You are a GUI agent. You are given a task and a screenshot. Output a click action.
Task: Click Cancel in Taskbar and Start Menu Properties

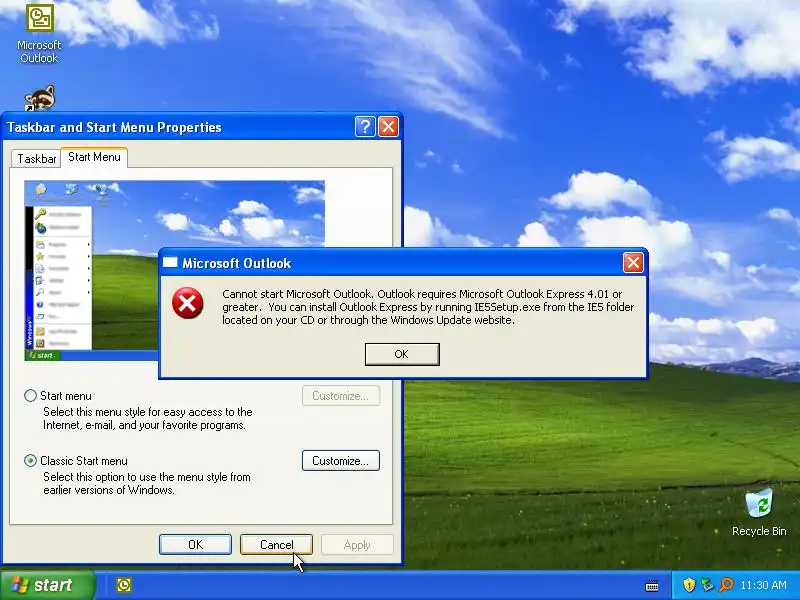pos(276,544)
